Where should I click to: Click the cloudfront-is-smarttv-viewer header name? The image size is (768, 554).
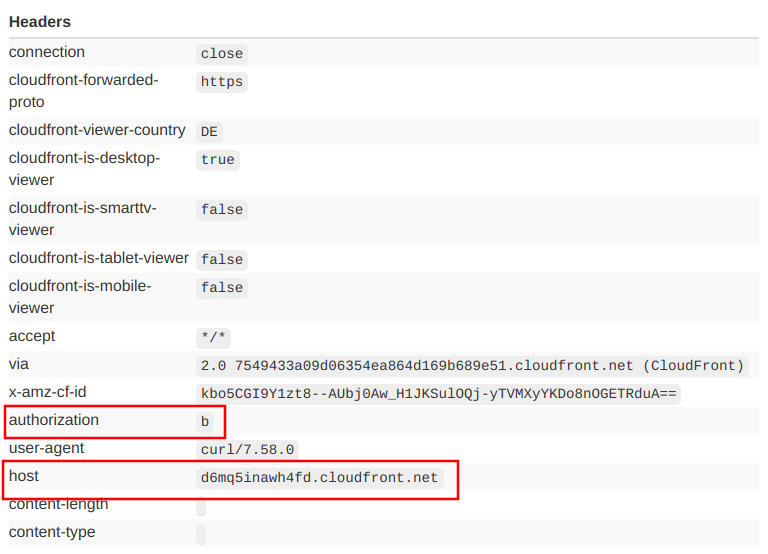click(83, 218)
